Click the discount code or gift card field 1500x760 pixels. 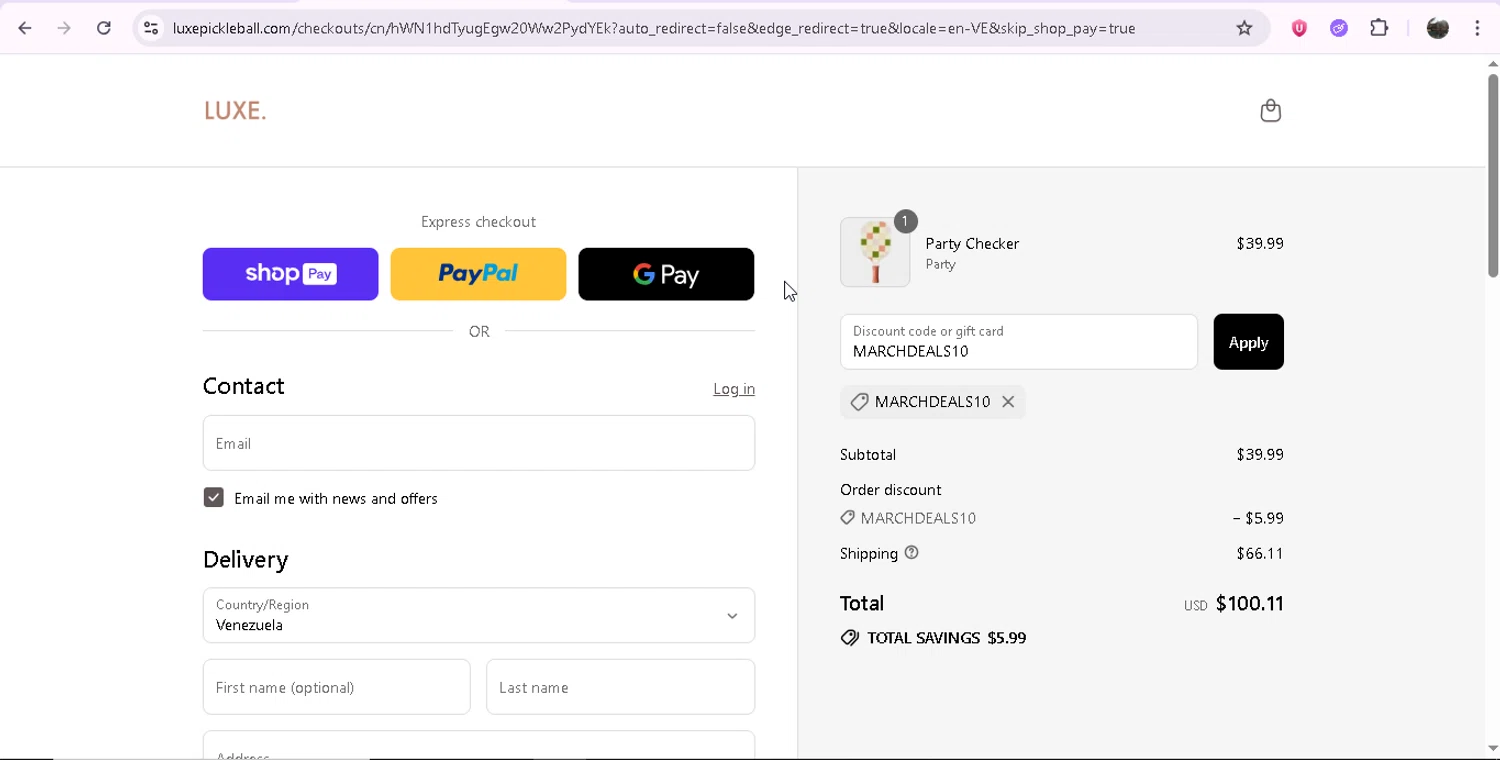pyautogui.click(x=1019, y=342)
